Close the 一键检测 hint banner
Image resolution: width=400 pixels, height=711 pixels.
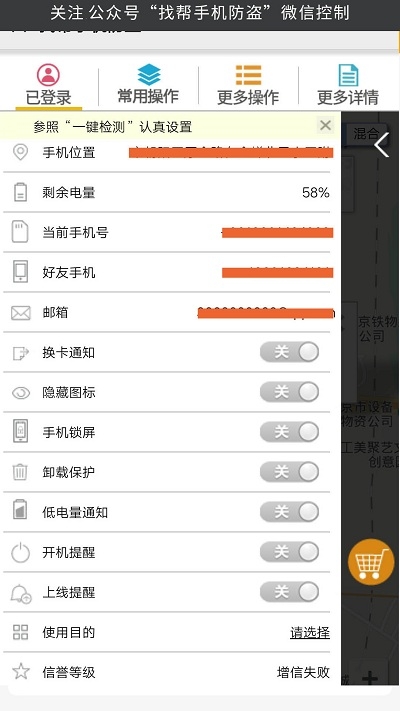coord(325,125)
